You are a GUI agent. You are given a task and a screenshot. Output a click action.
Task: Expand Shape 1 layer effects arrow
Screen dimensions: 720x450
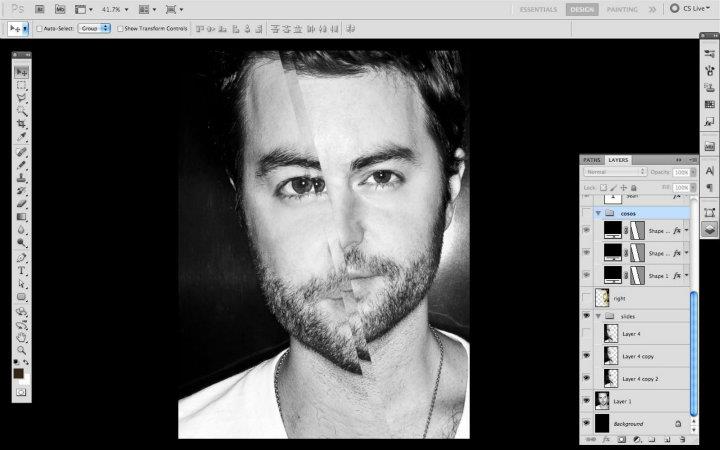(x=686, y=275)
